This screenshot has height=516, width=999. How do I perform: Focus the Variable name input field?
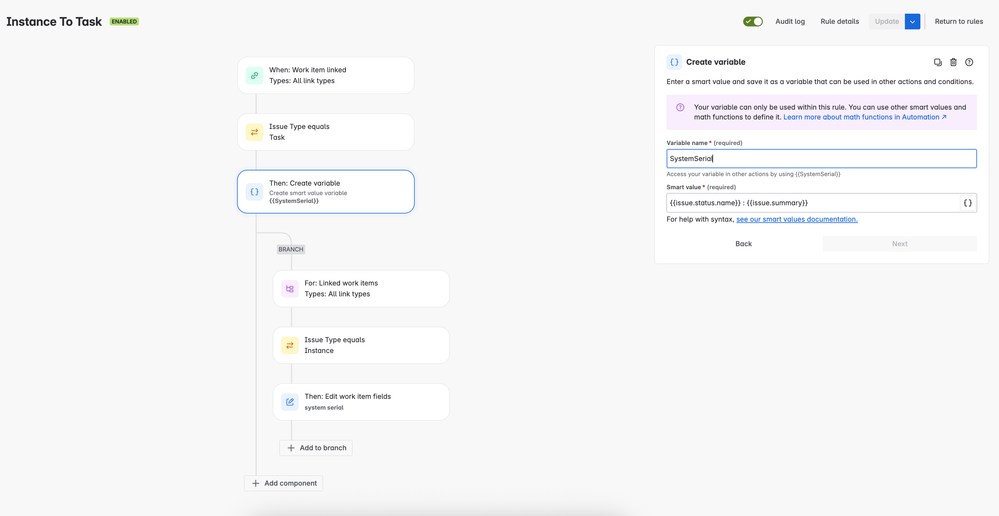pyautogui.click(x=821, y=159)
